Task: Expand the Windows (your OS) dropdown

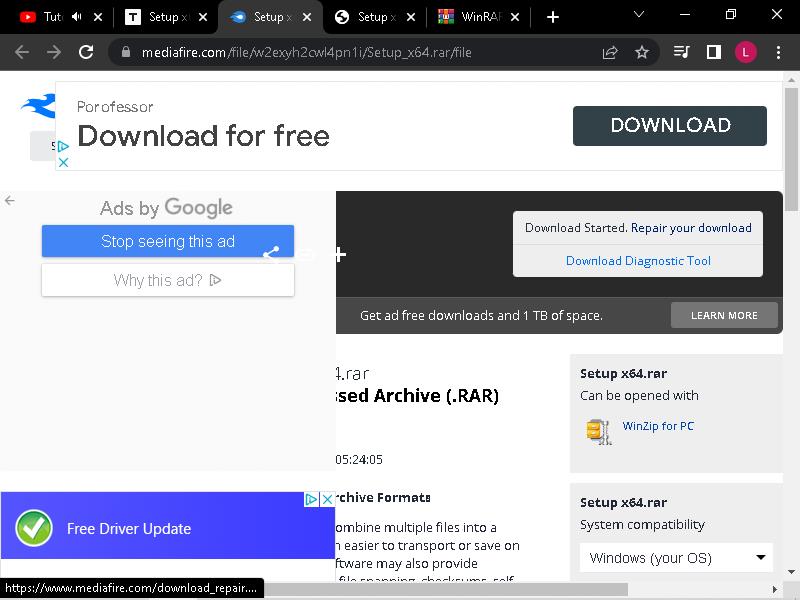Action: tap(676, 557)
